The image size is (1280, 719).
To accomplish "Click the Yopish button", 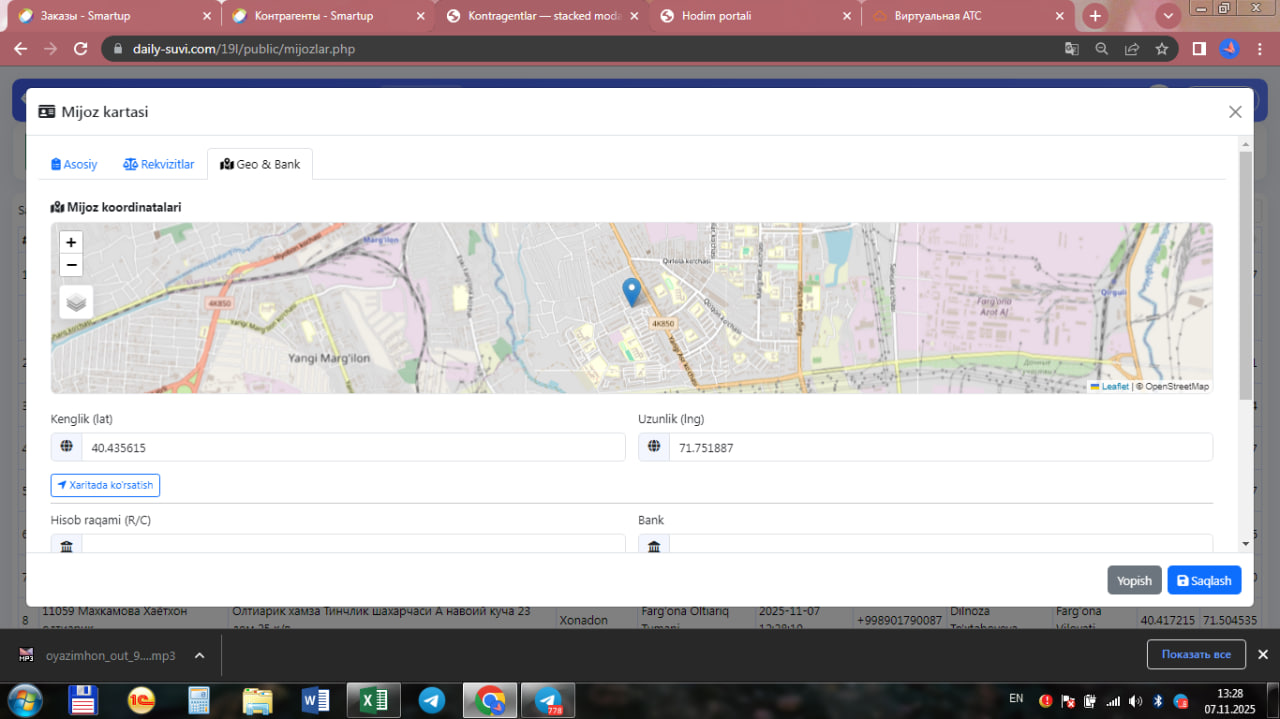I will 1134,580.
